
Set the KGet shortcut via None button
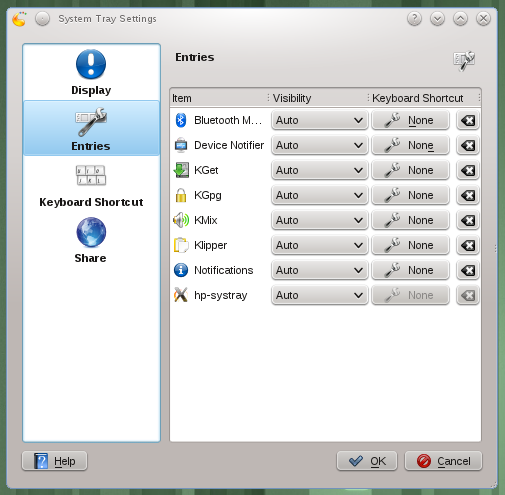coord(410,170)
